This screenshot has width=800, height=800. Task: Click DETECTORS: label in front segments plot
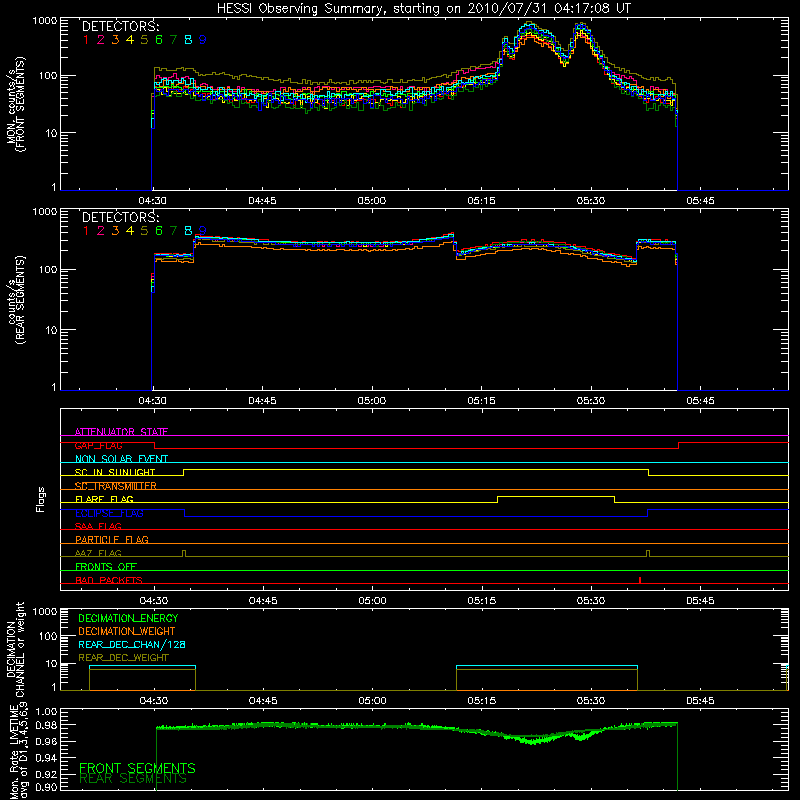[120, 26]
